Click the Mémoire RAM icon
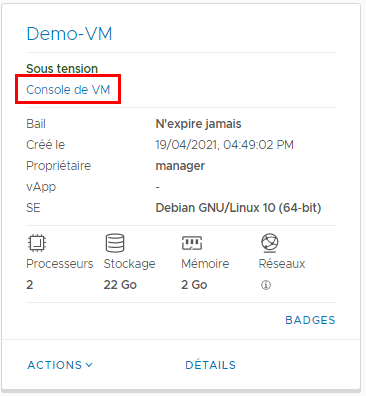 click(192, 243)
